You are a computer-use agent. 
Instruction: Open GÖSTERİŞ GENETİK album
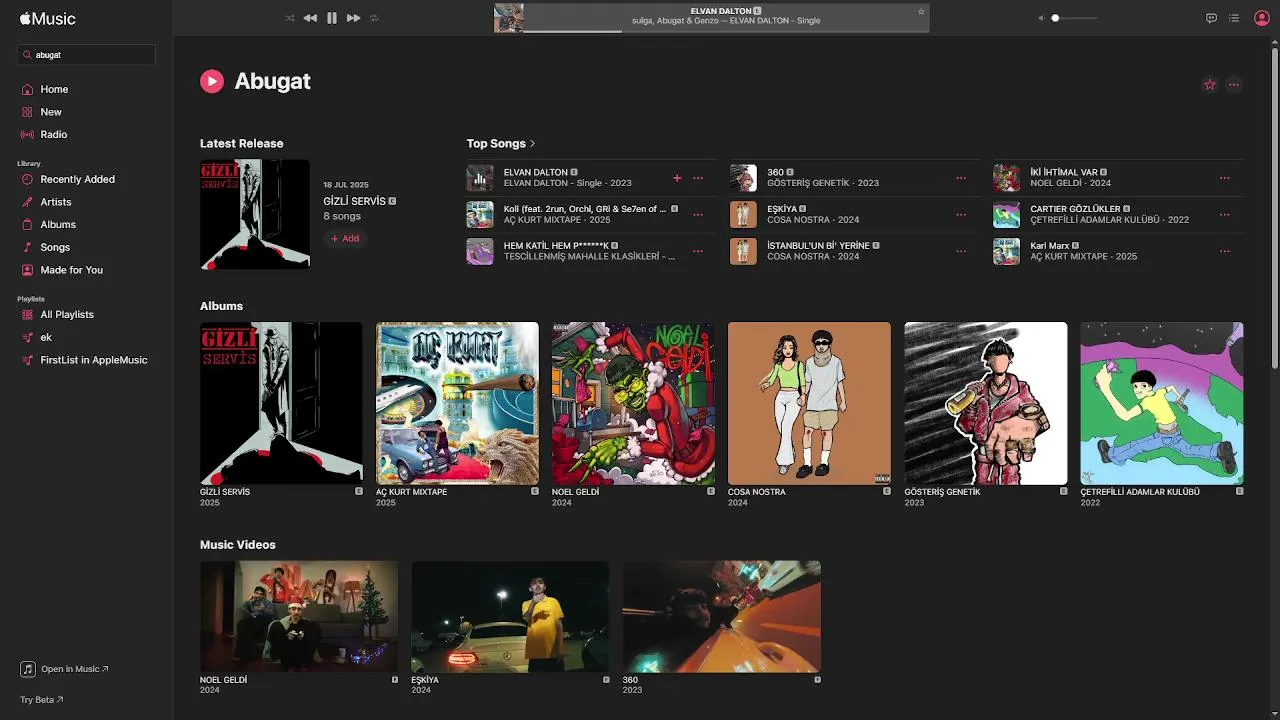[x=986, y=403]
